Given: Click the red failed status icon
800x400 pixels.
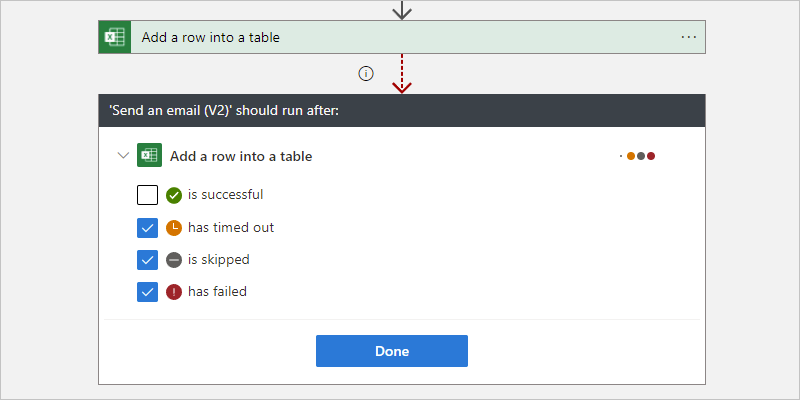Looking at the screenshot, I should (x=174, y=292).
